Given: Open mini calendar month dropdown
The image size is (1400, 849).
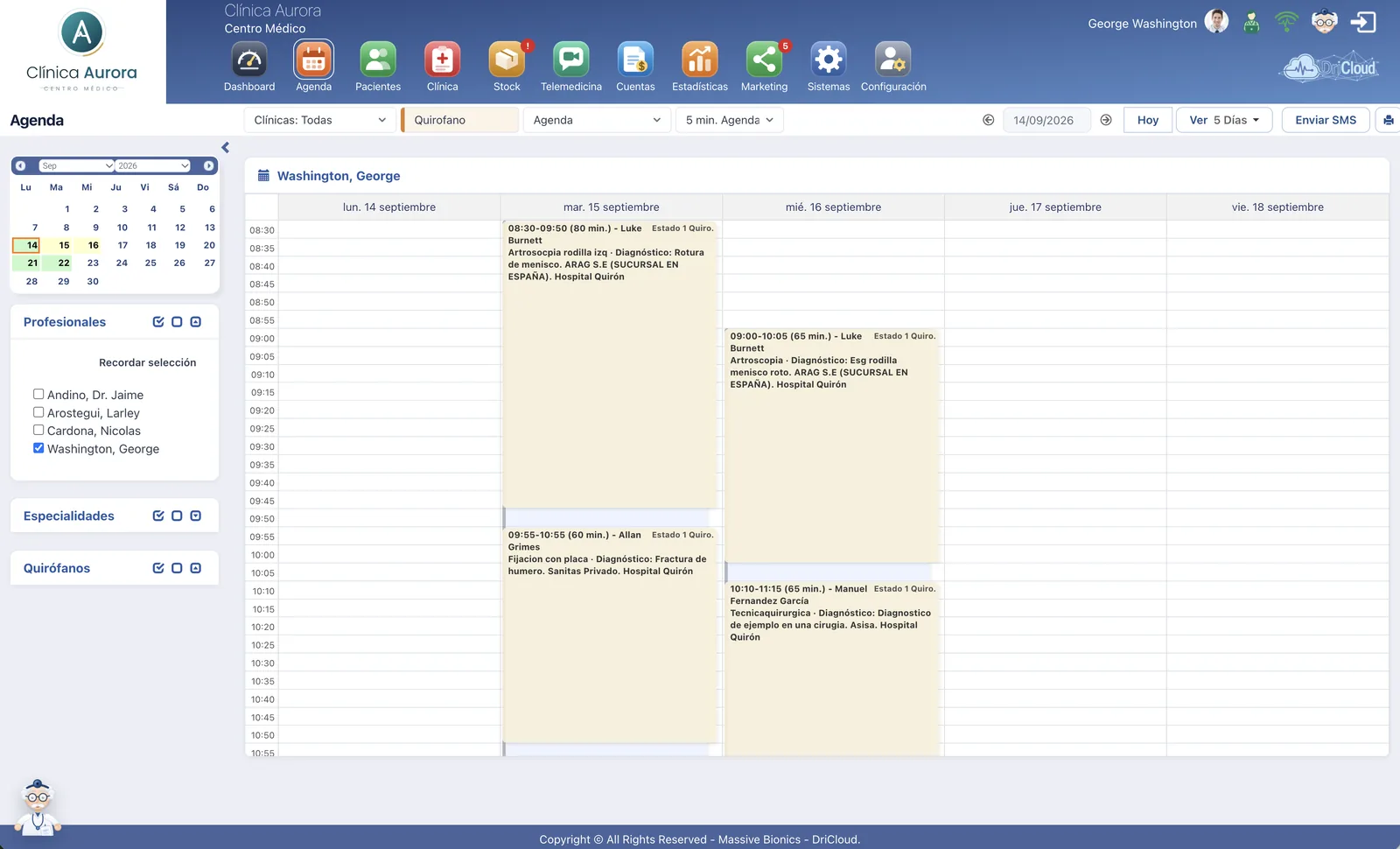Looking at the screenshot, I should [77, 165].
